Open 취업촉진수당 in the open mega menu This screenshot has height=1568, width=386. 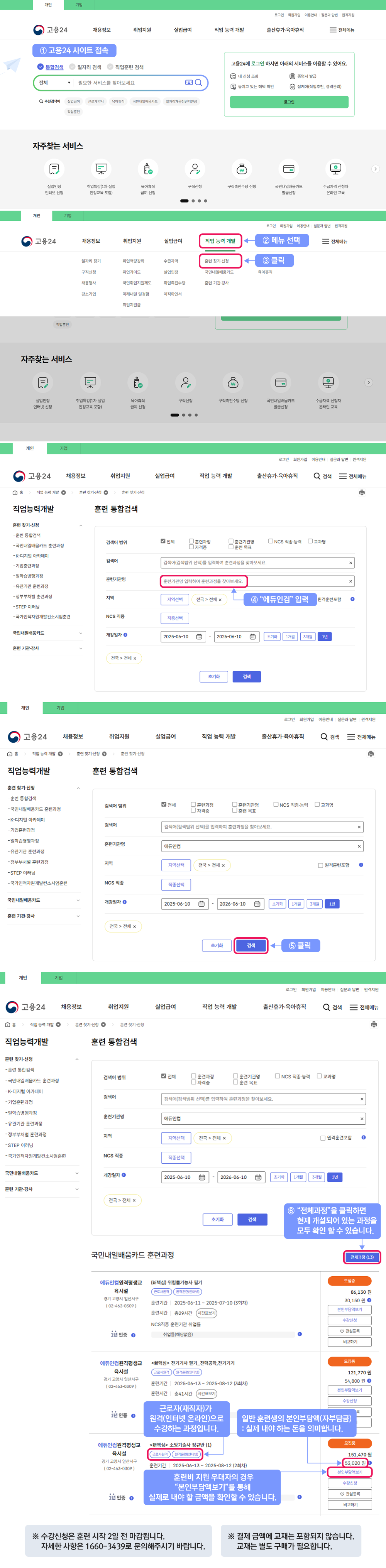coord(174,283)
